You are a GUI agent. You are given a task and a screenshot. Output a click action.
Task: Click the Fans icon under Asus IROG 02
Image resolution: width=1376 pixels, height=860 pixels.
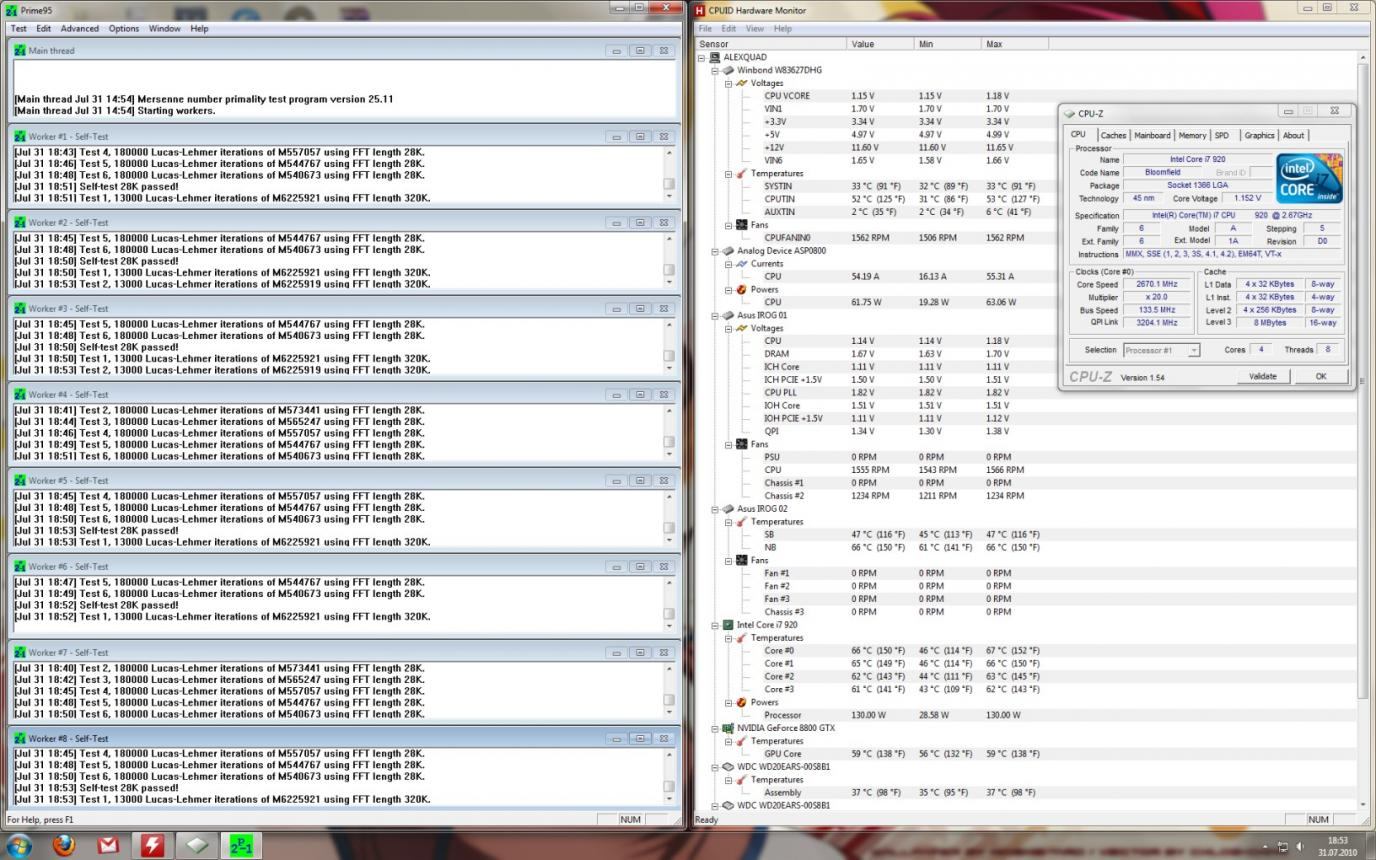pyautogui.click(x=741, y=560)
